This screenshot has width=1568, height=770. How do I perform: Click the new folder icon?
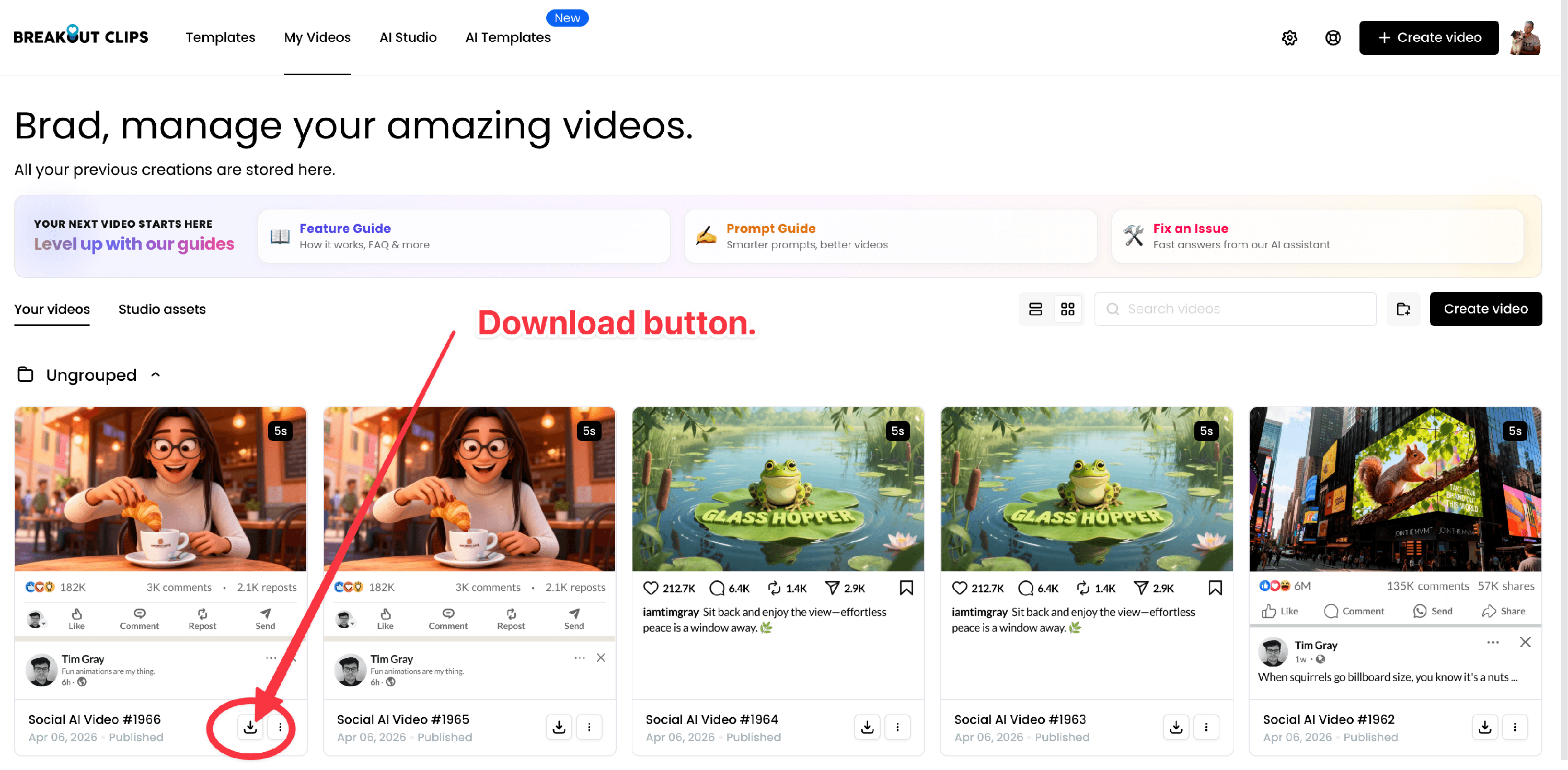point(1403,309)
